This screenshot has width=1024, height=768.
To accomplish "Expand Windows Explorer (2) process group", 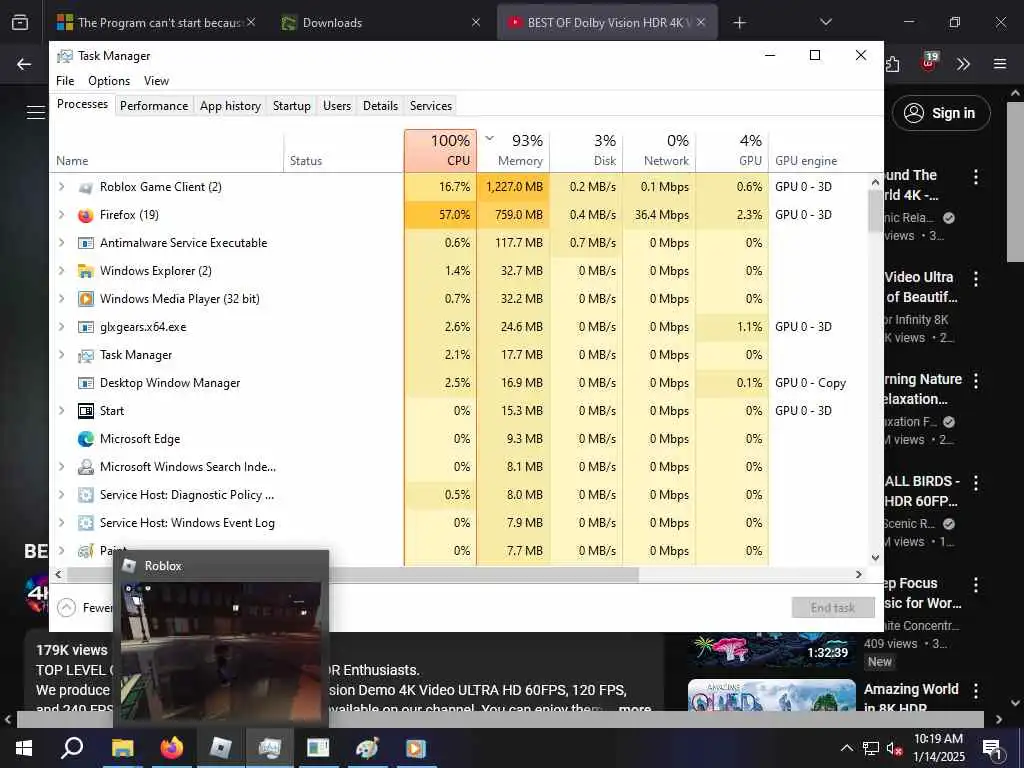I will [x=61, y=271].
